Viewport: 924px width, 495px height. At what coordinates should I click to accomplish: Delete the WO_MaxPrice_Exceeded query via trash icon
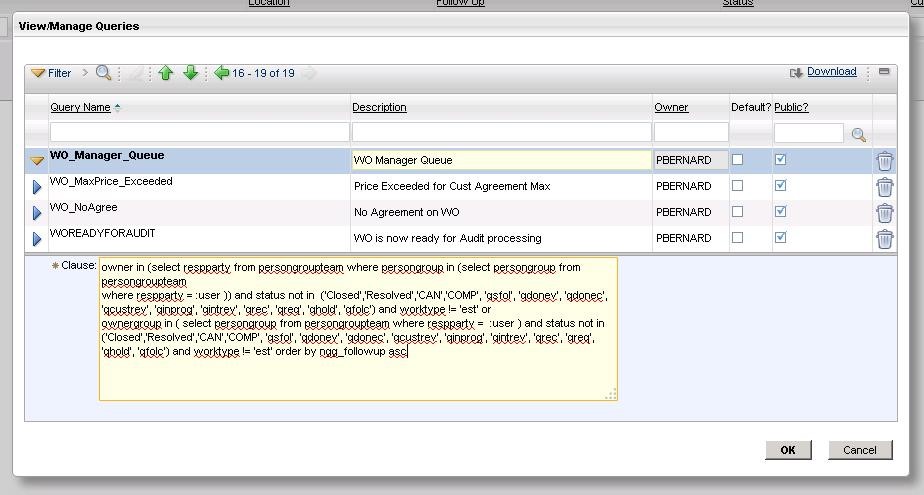(x=884, y=186)
